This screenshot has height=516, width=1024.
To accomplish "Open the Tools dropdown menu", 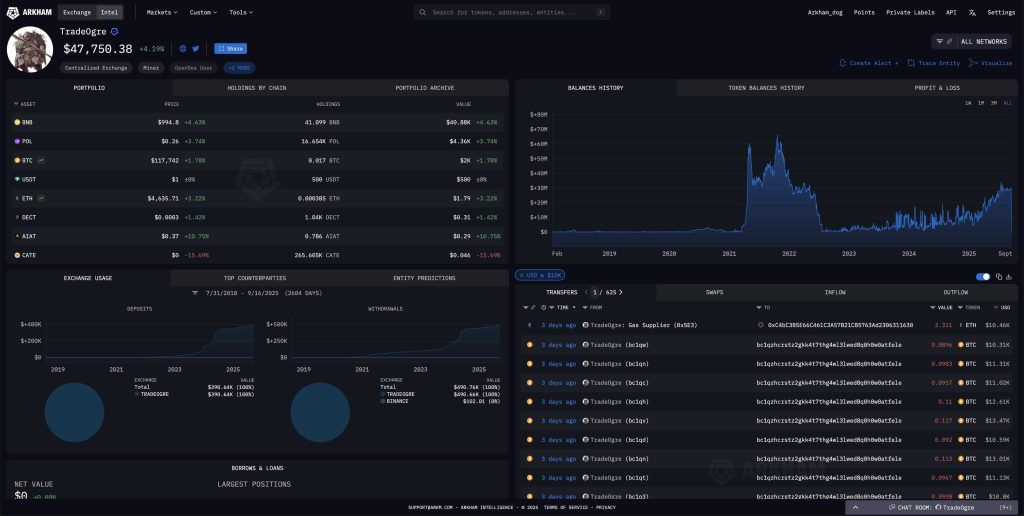I will point(240,12).
